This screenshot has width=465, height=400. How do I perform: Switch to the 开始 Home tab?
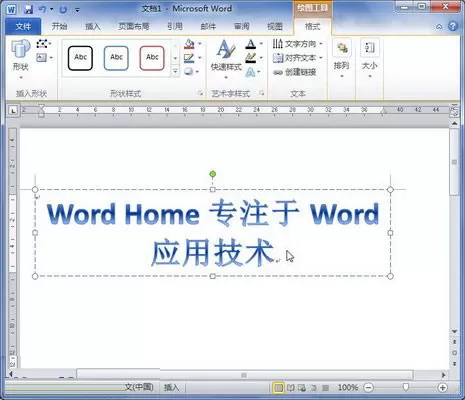point(59,26)
